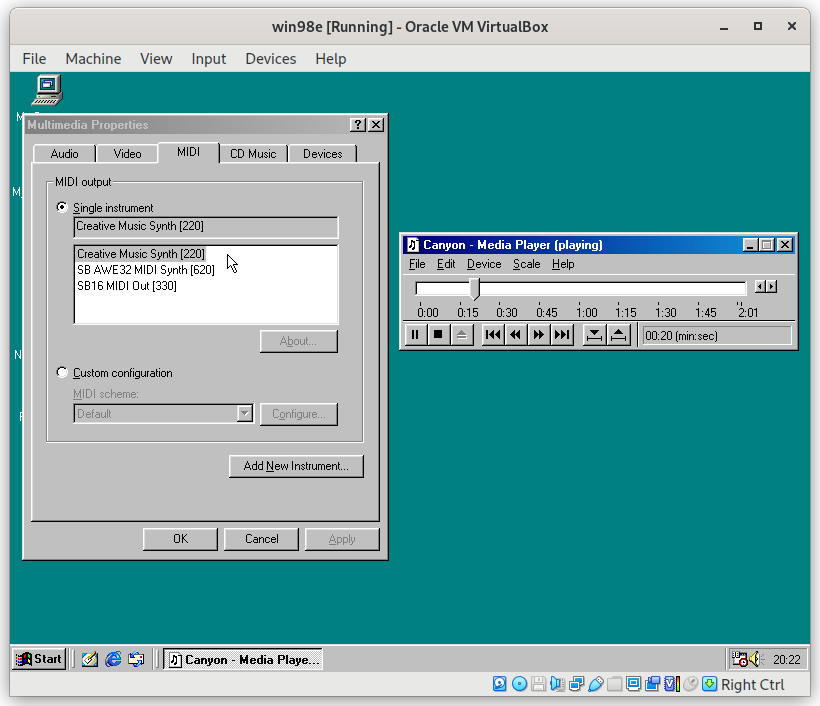Click the VirtualBox mouse integration indicator

(x=690, y=684)
